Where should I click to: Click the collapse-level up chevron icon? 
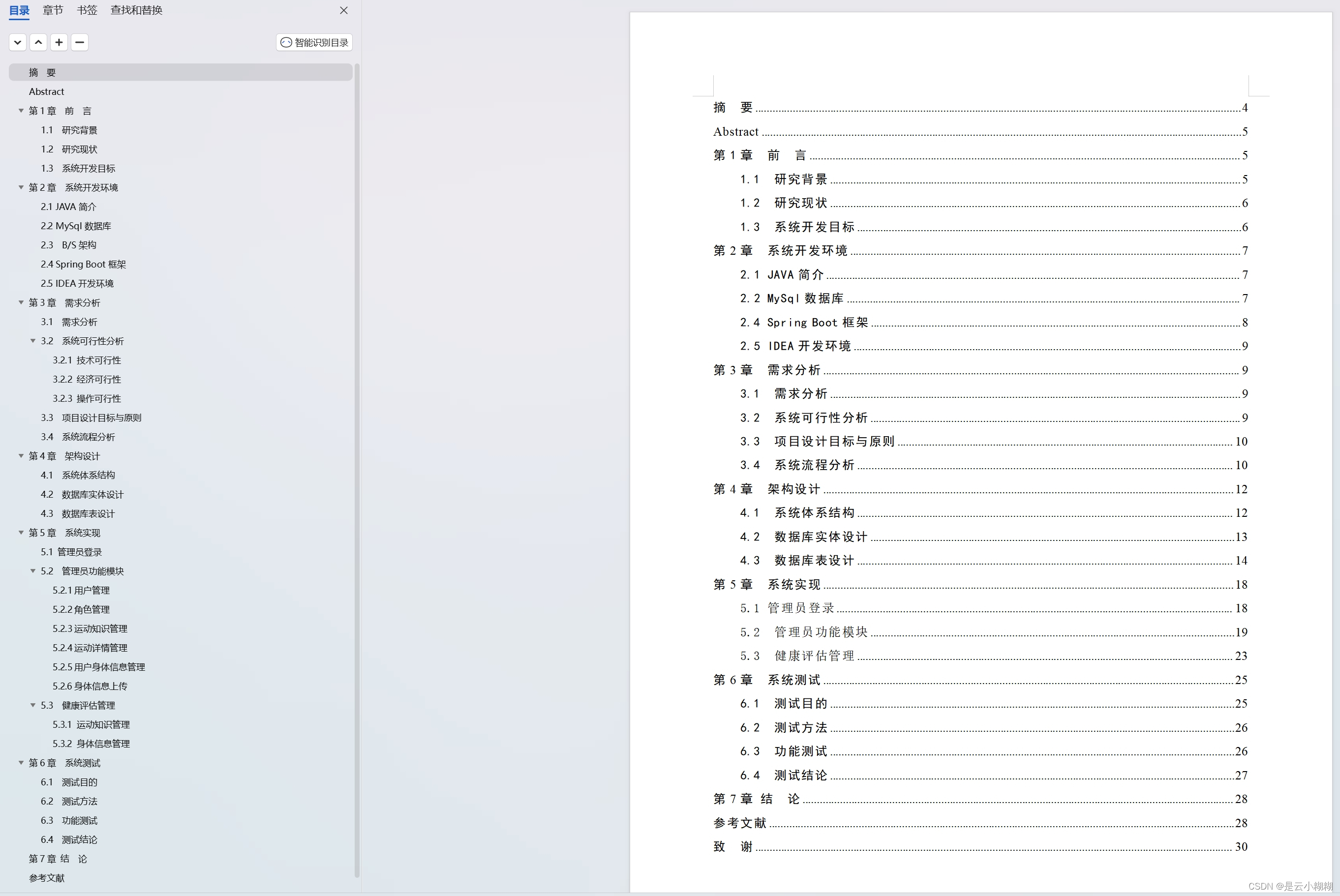pyautogui.click(x=38, y=42)
